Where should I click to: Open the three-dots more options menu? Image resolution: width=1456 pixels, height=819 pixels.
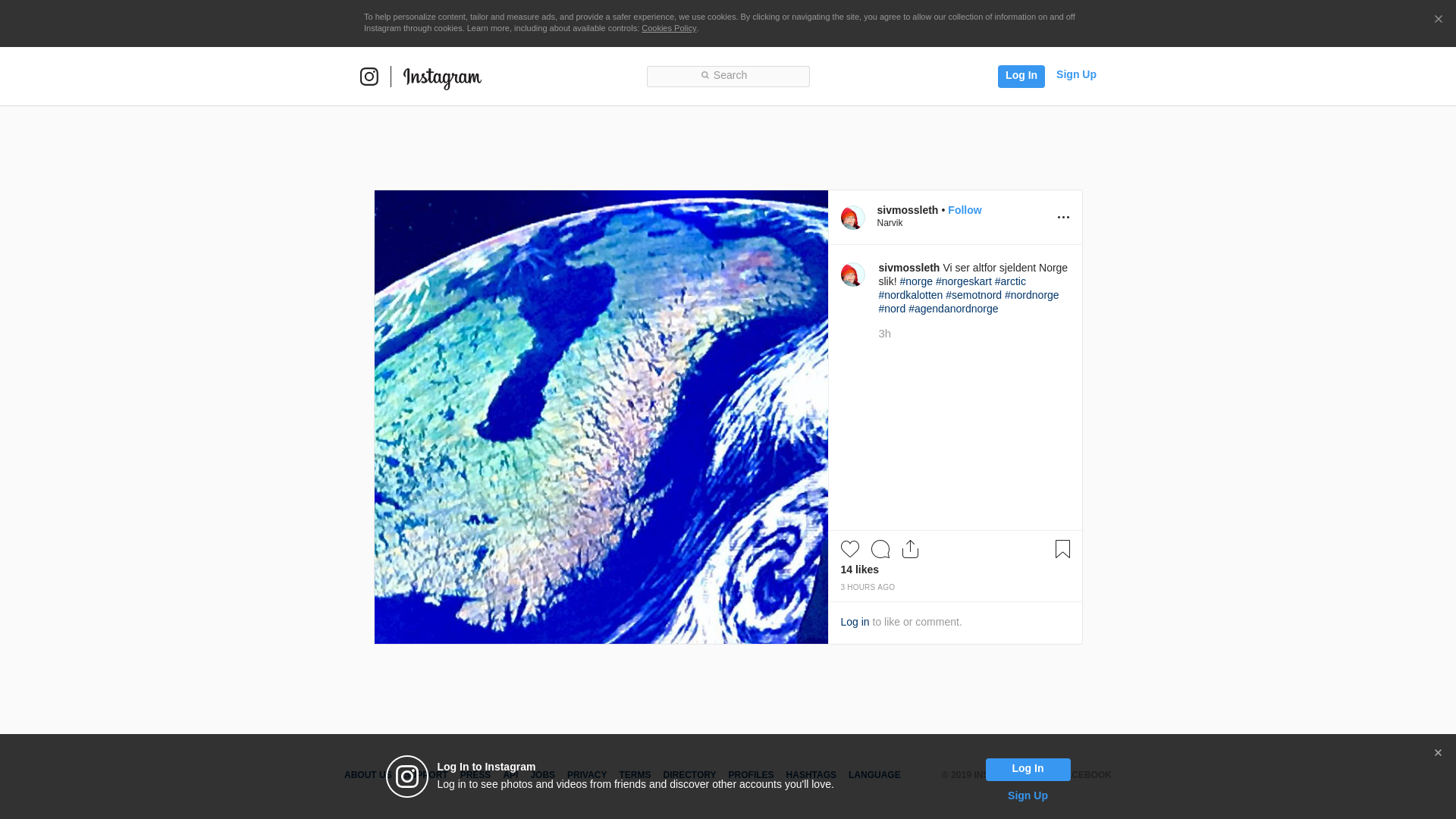[x=1063, y=218]
